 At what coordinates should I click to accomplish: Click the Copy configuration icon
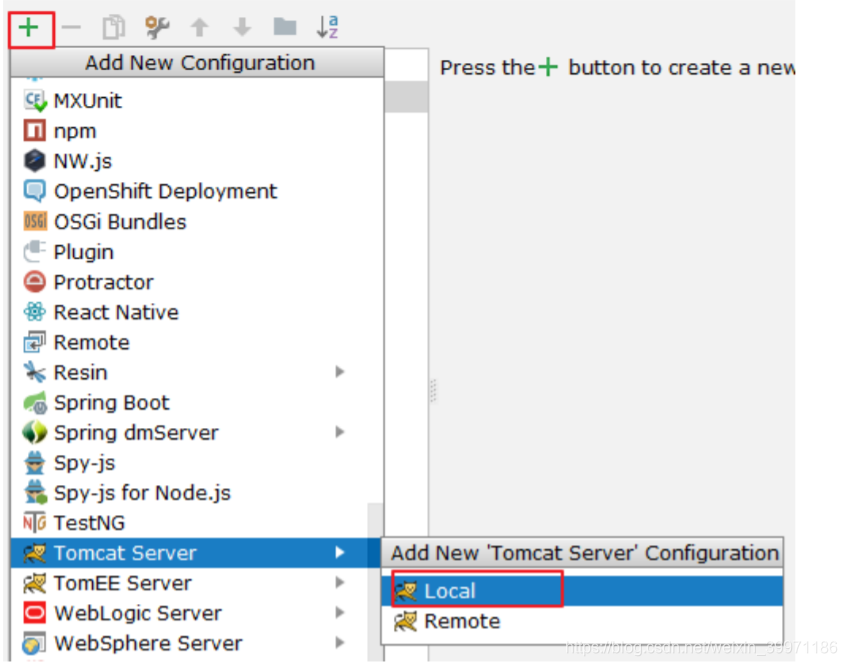coord(113,27)
